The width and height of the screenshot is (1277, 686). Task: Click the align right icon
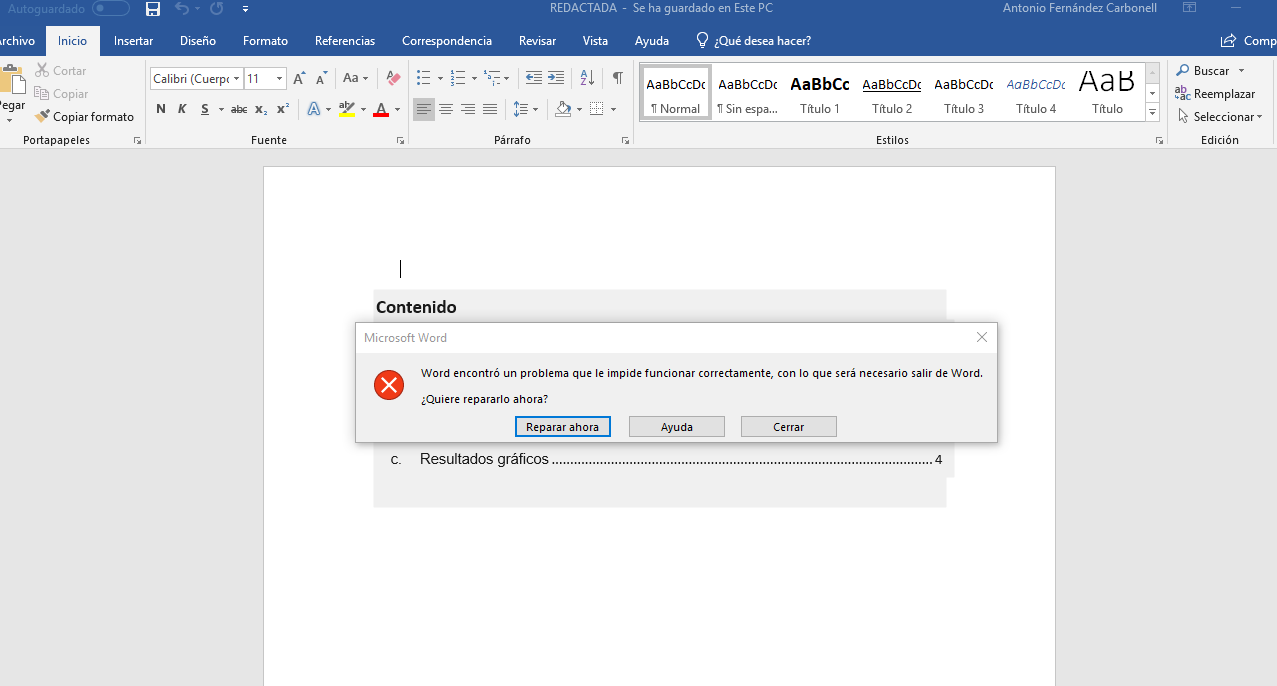[x=468, y=109]
